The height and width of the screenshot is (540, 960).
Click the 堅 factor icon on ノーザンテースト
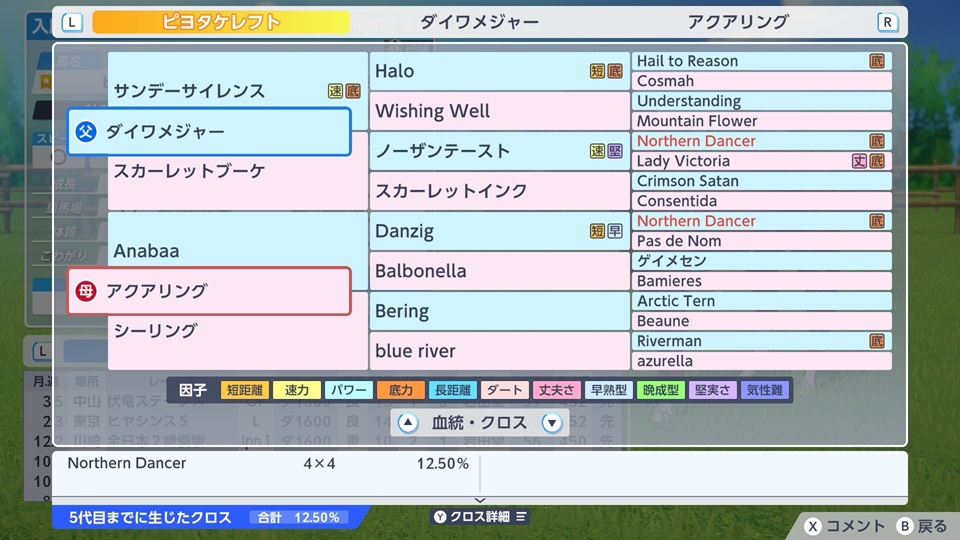615,151
